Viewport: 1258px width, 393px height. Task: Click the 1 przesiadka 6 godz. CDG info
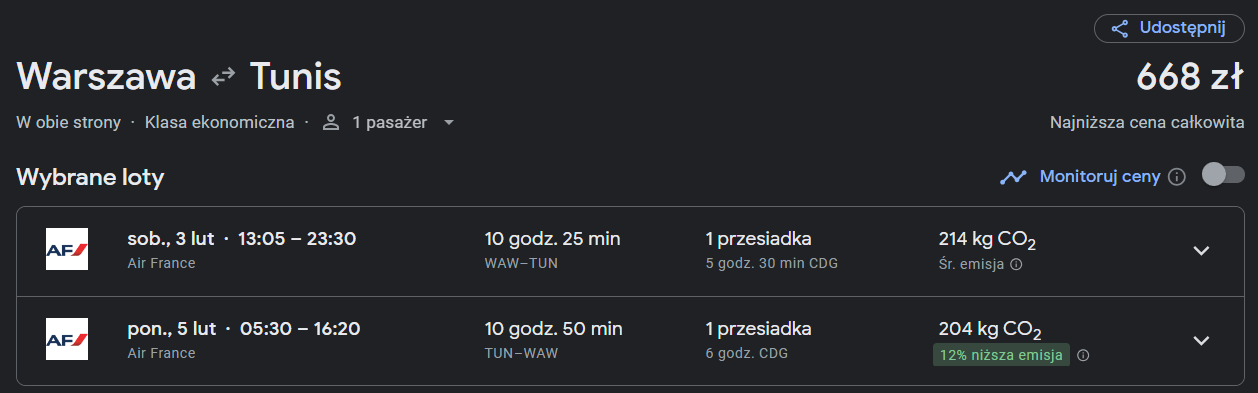[x=758, y=340]
